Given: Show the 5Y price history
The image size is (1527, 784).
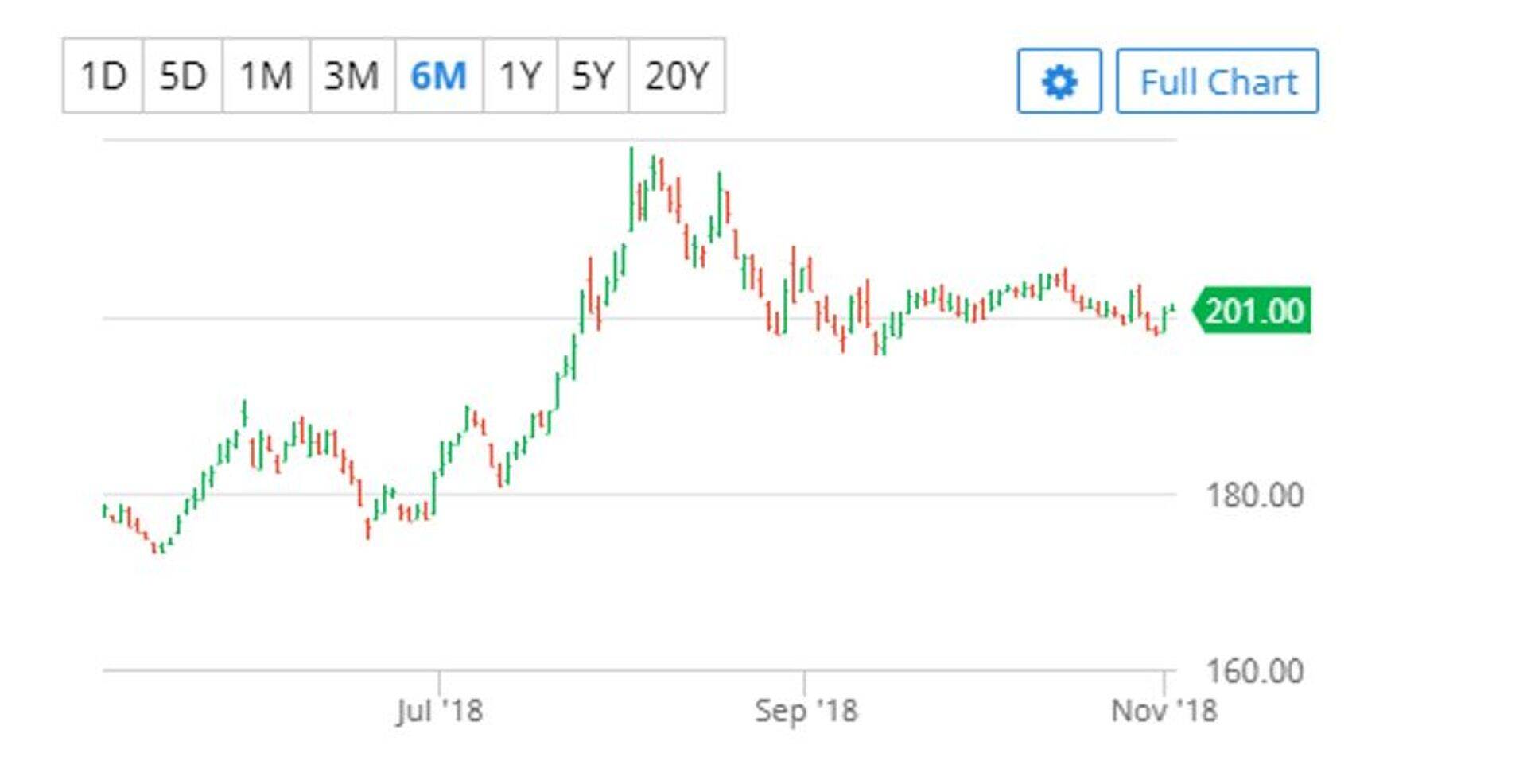Looking at the screenshot, I should (x=593, y=76).
